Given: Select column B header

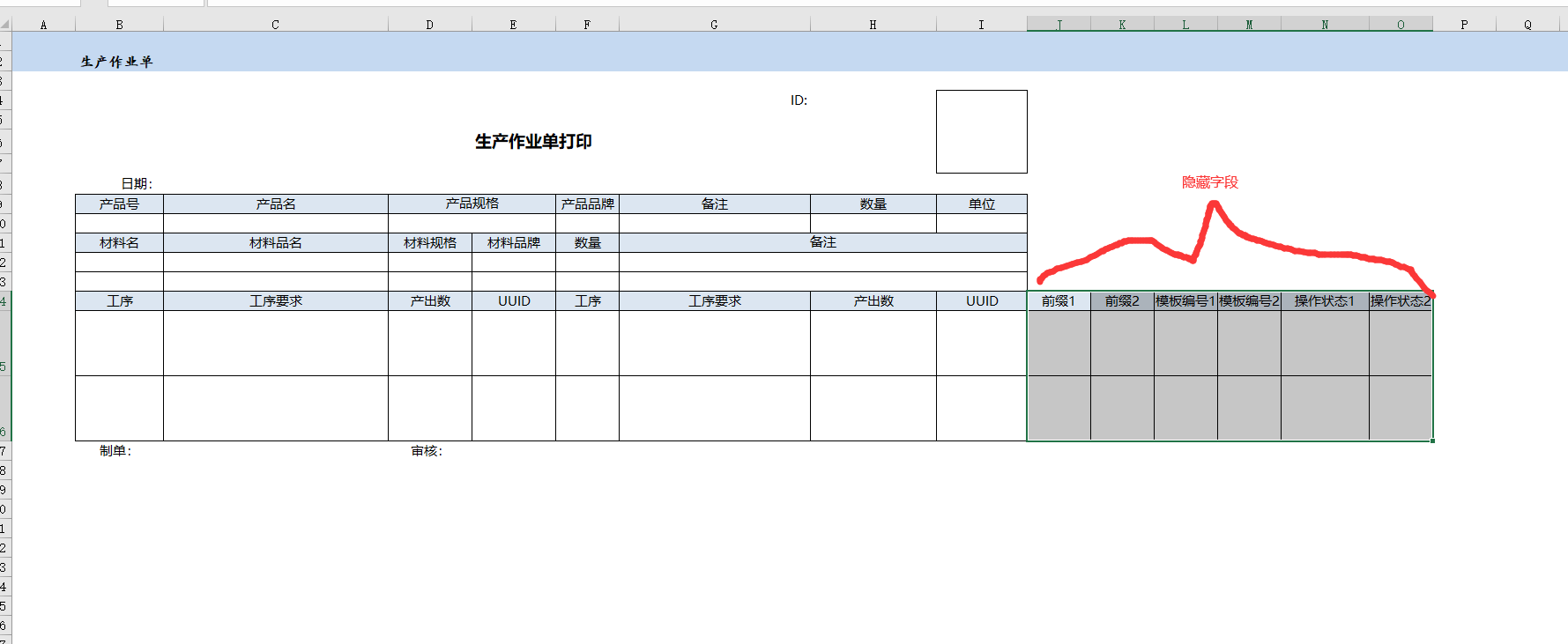Looking at the screenshot, I should [x=119, y=25].
